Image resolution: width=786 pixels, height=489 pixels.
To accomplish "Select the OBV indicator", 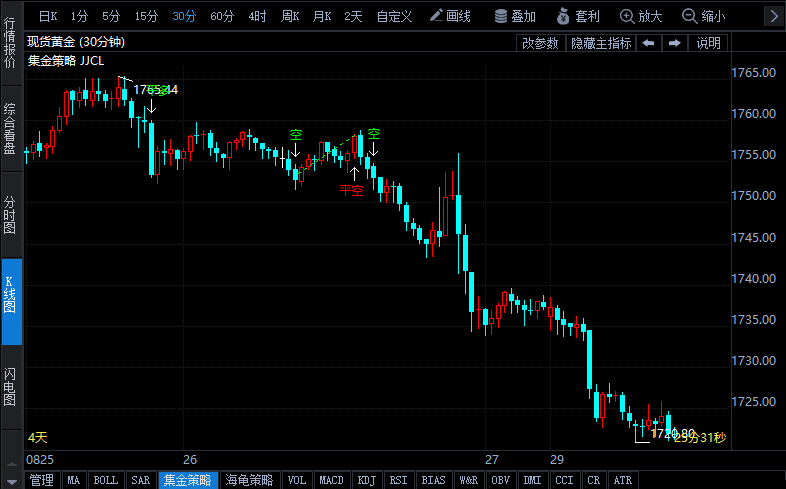I will (x=501, y=480).
